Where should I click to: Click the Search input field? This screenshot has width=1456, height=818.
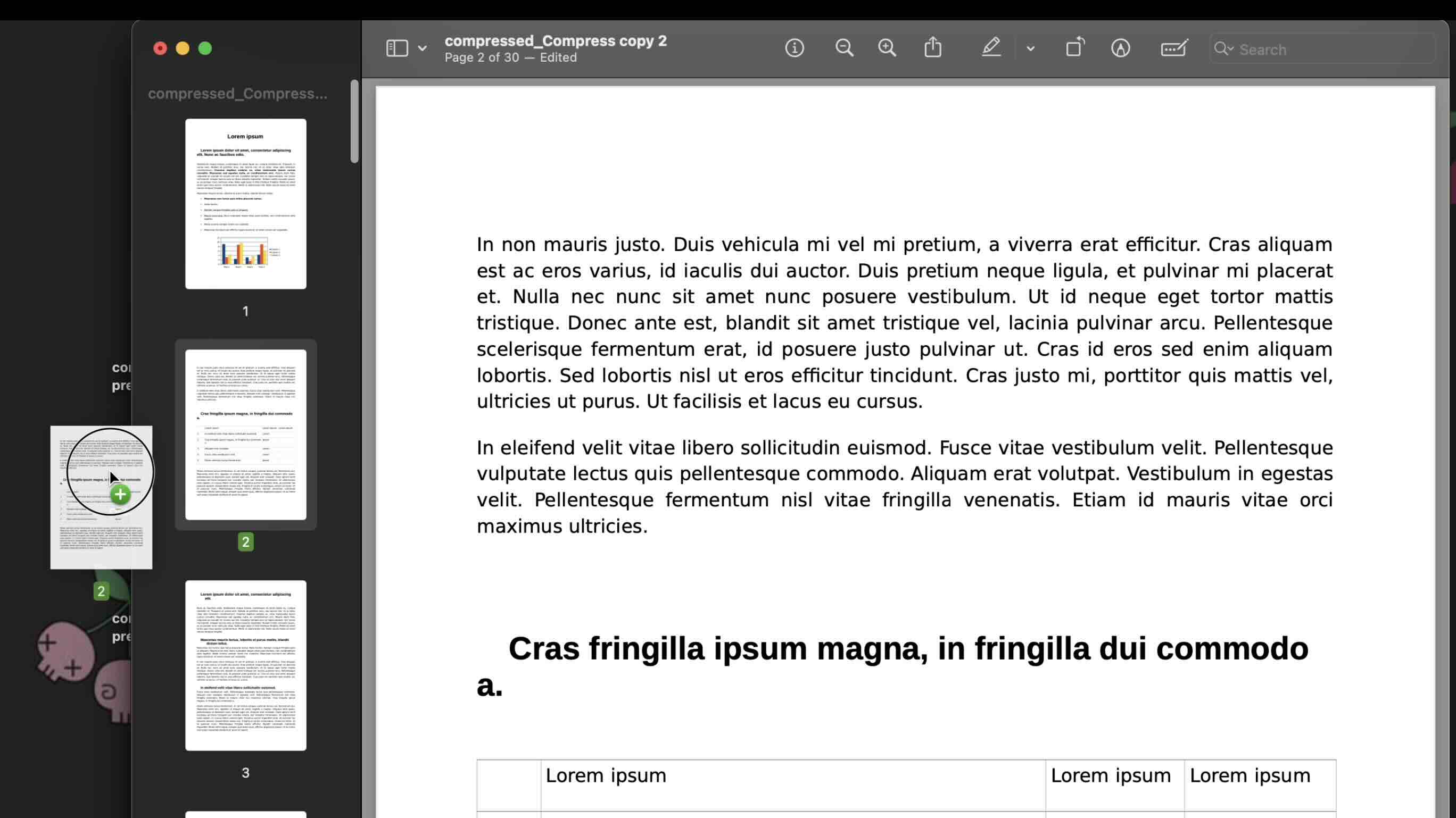click(x=1317, y=49)
